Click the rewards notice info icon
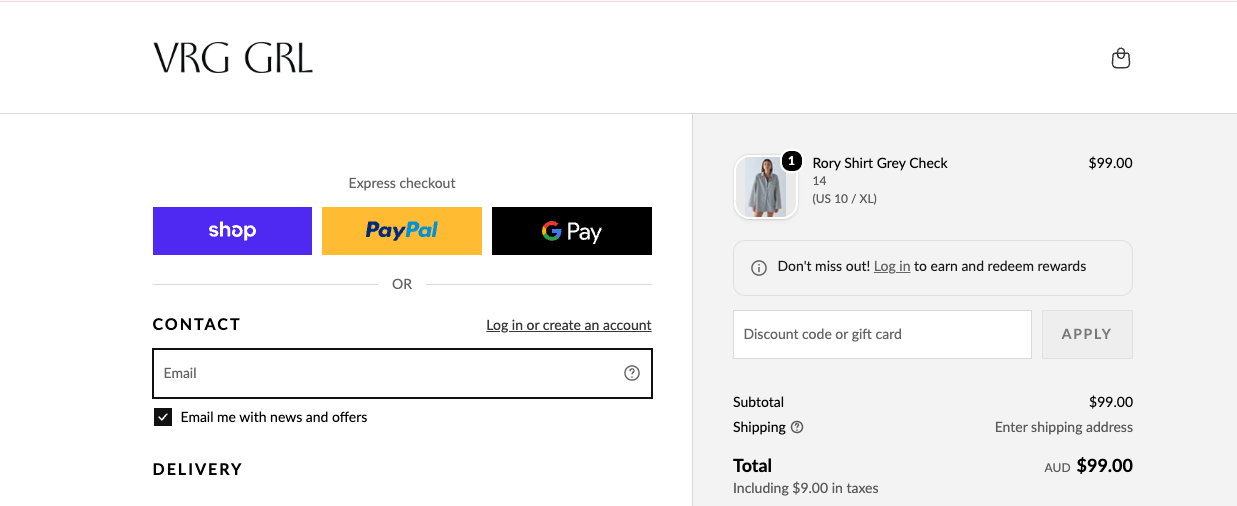 pos(759,268)
